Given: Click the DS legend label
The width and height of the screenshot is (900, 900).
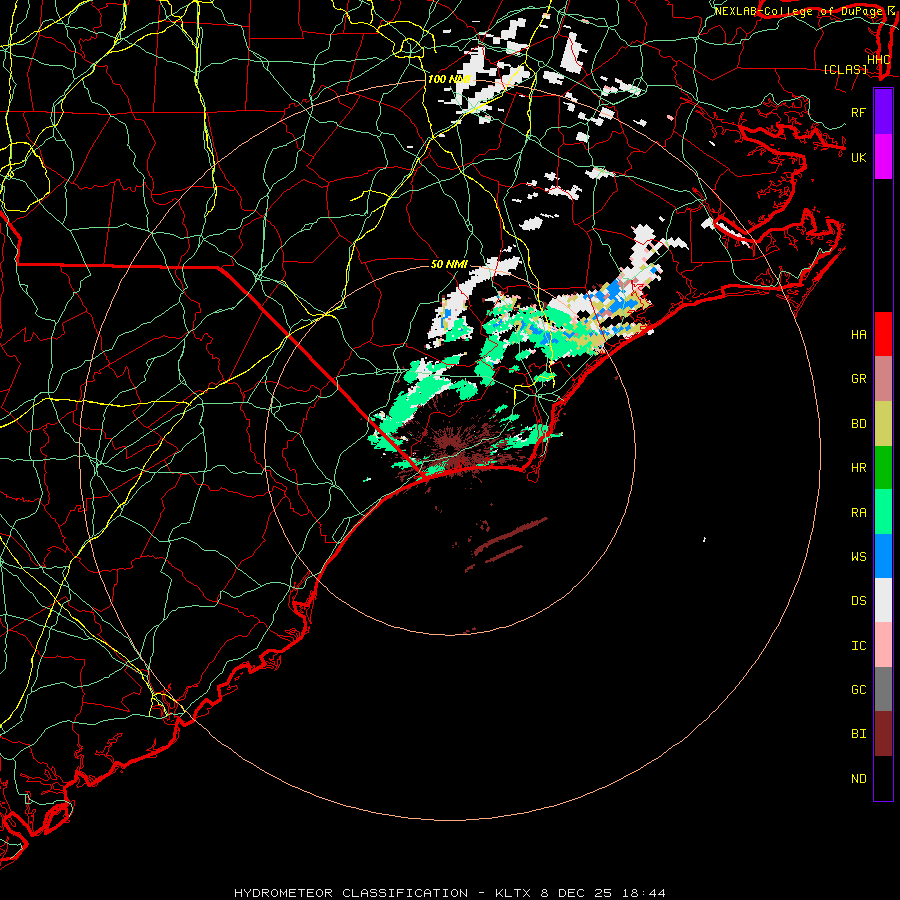Looking at the screenshot, I should point(859,601).
